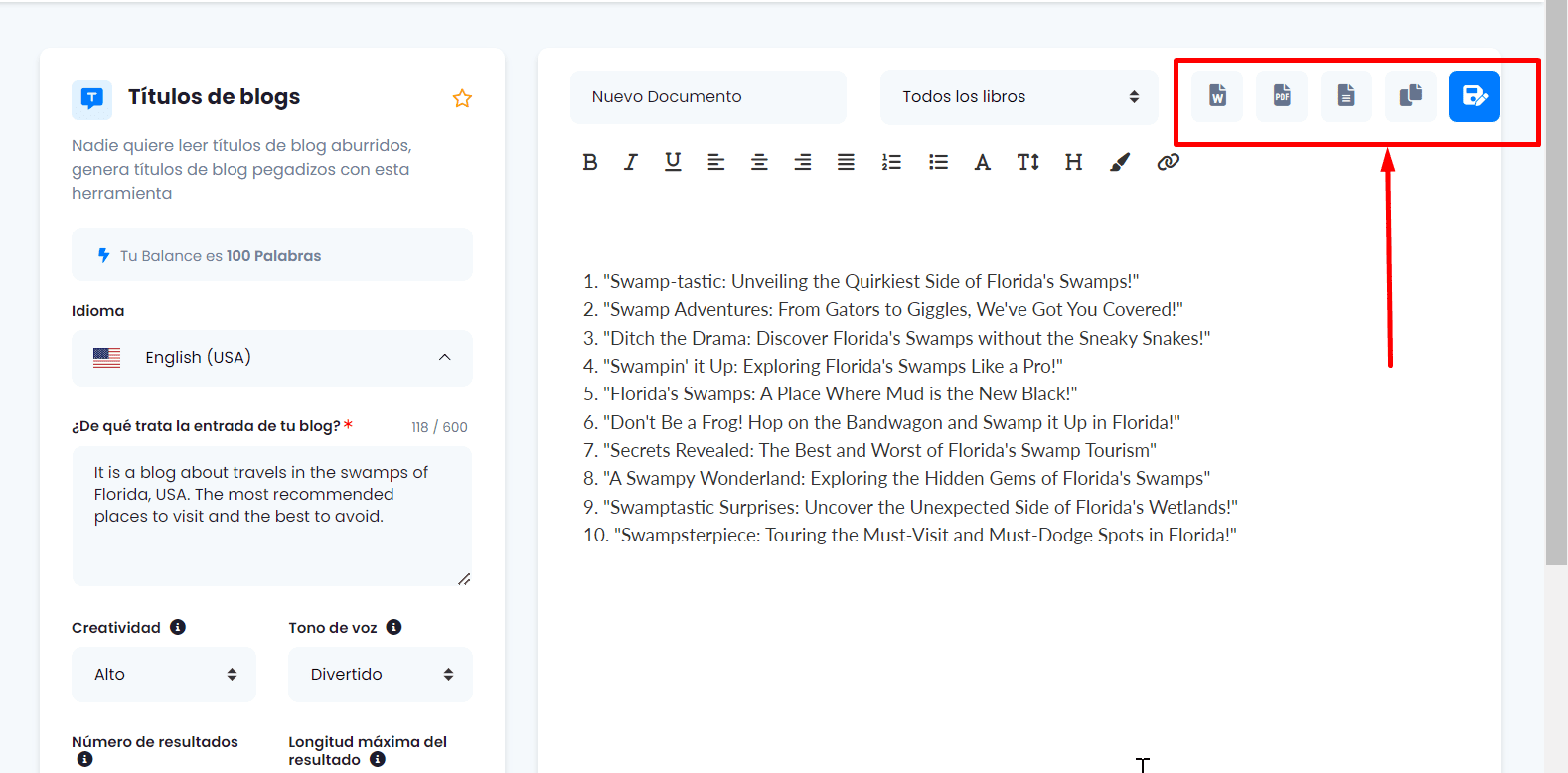Viewport: 1568px width, 773px height.
Task: Toggle bold formatting
Action: pos(590,162)
